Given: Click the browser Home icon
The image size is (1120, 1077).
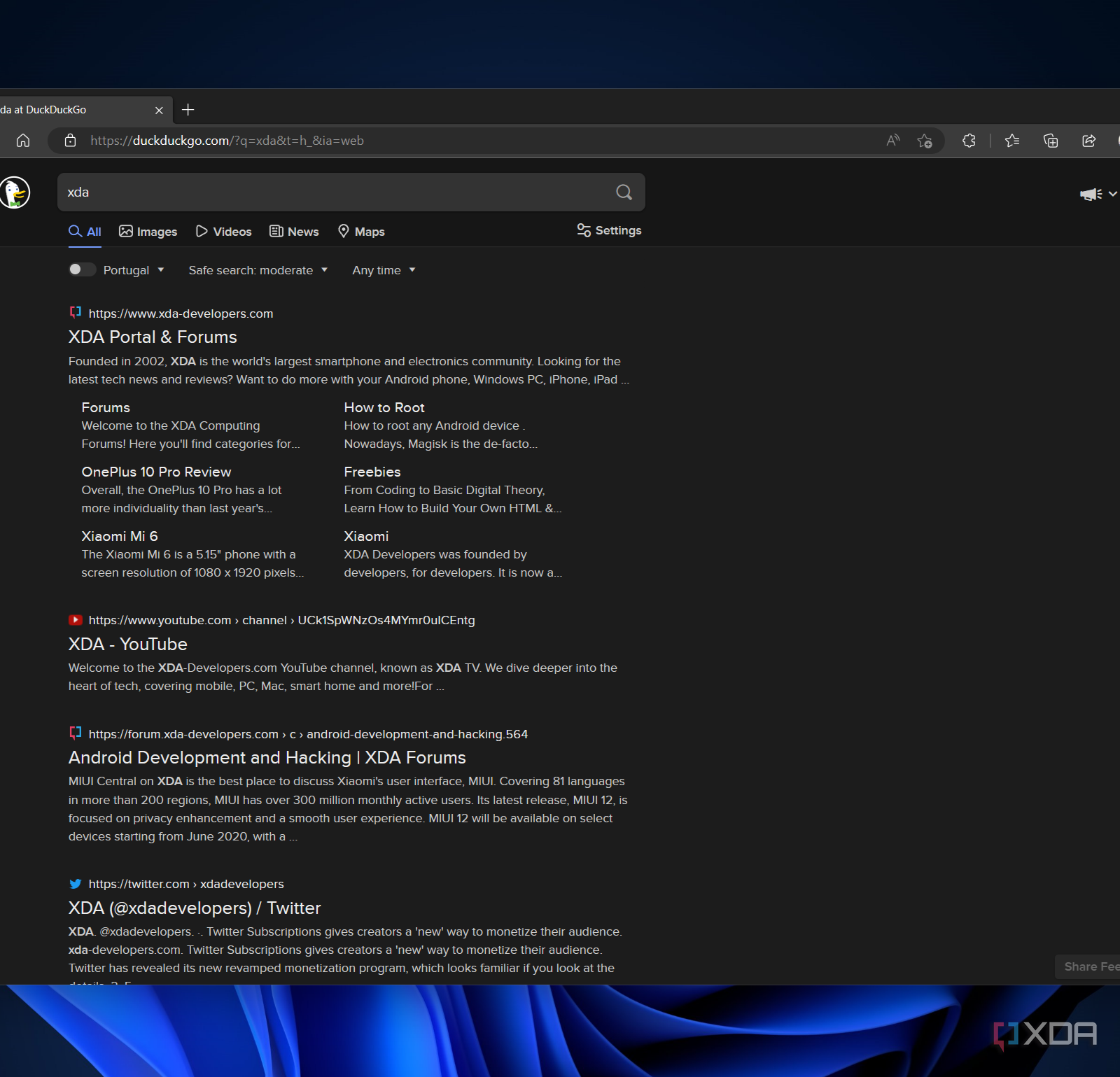Looking at the screenshot, I should coord(23,141).
